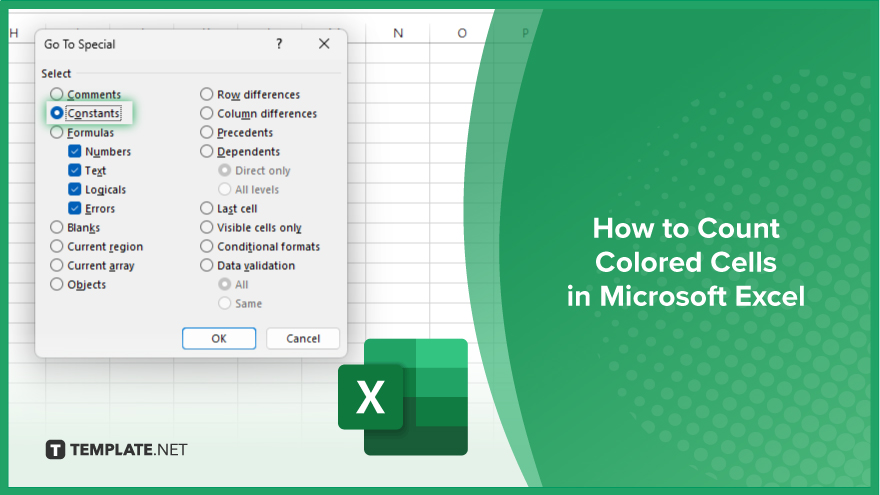The width and height of the screenshot is (880, 495).
Task: Uncheck the Text checkbox
Action: (x=75, y=170)
